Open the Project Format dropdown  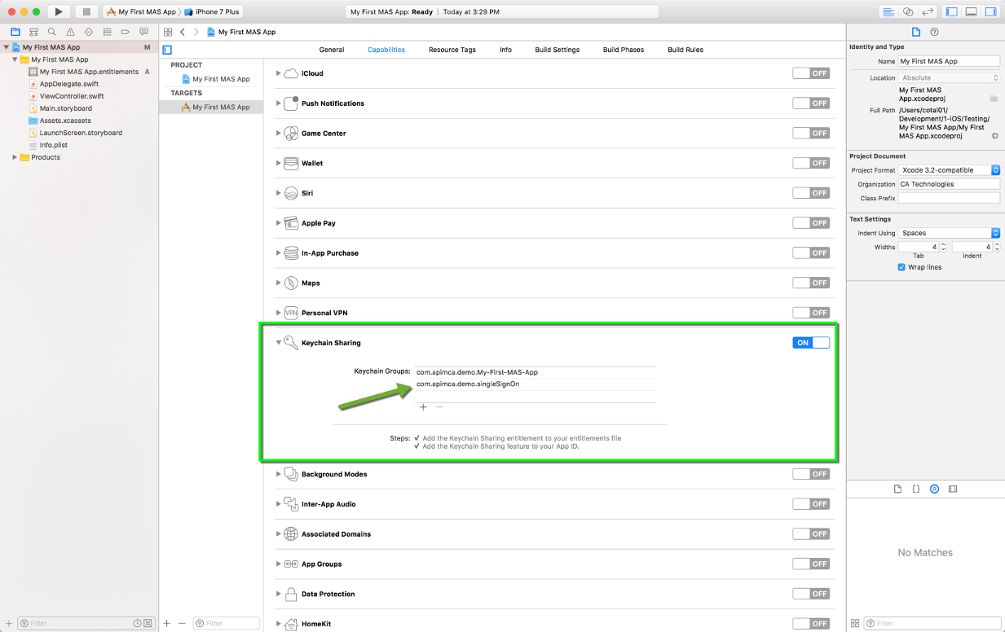point(949,170)
